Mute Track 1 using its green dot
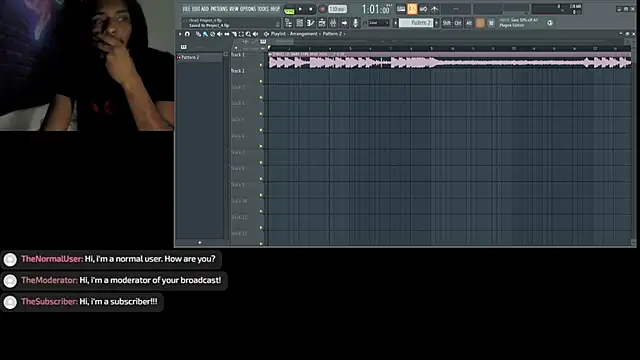Image resolution: width=640 pixels, height=360 pixels. [x=261, y=64]
